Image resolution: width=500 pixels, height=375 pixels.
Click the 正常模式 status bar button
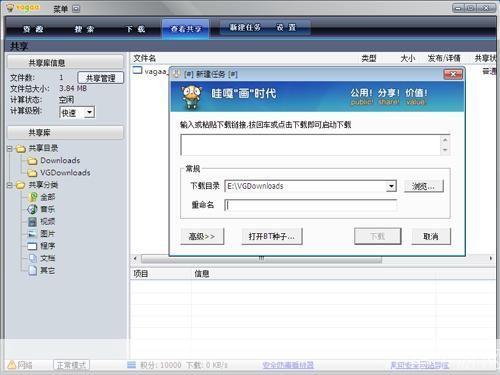pos(71,365)
